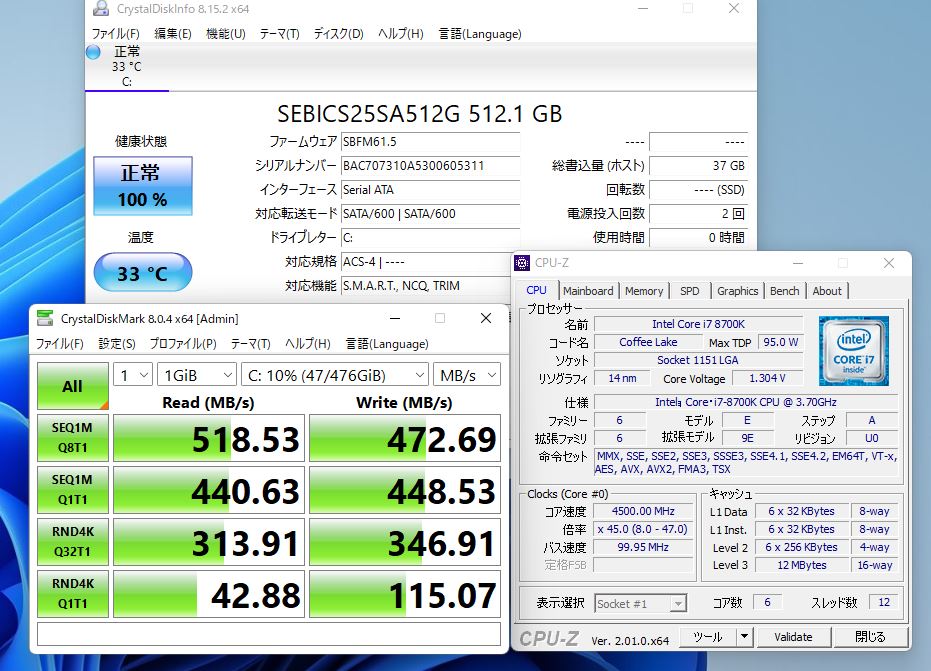The height and width of the screenshot is (671, 931).
Task: Click the empty comment box in CrystalDiskMark
Action: pos(269,634)
